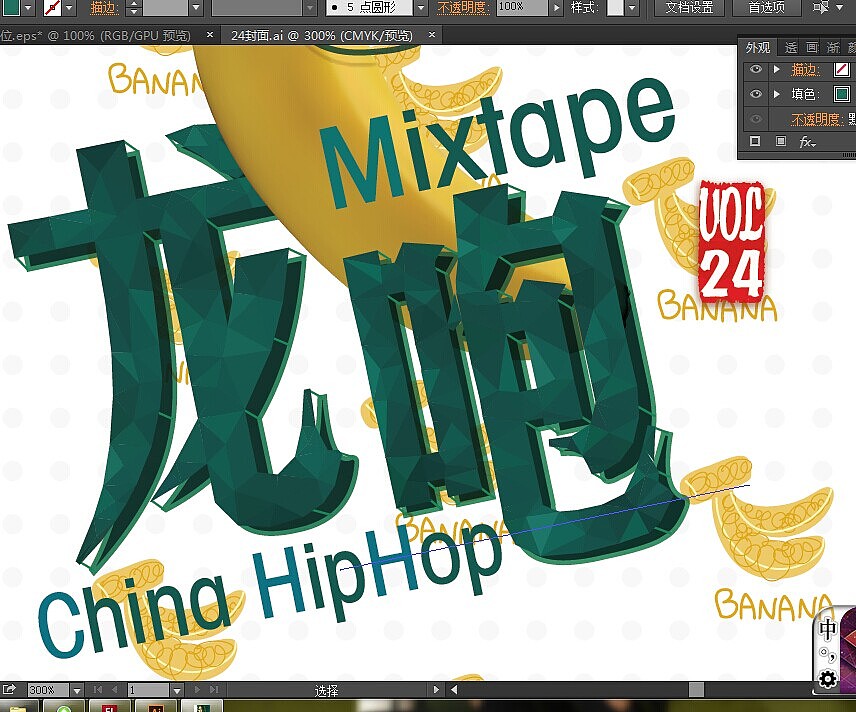Hide the 描边 (Stroke) attribute visibility eye
Viewport: 856px width, 712px height.
[756, 69]
